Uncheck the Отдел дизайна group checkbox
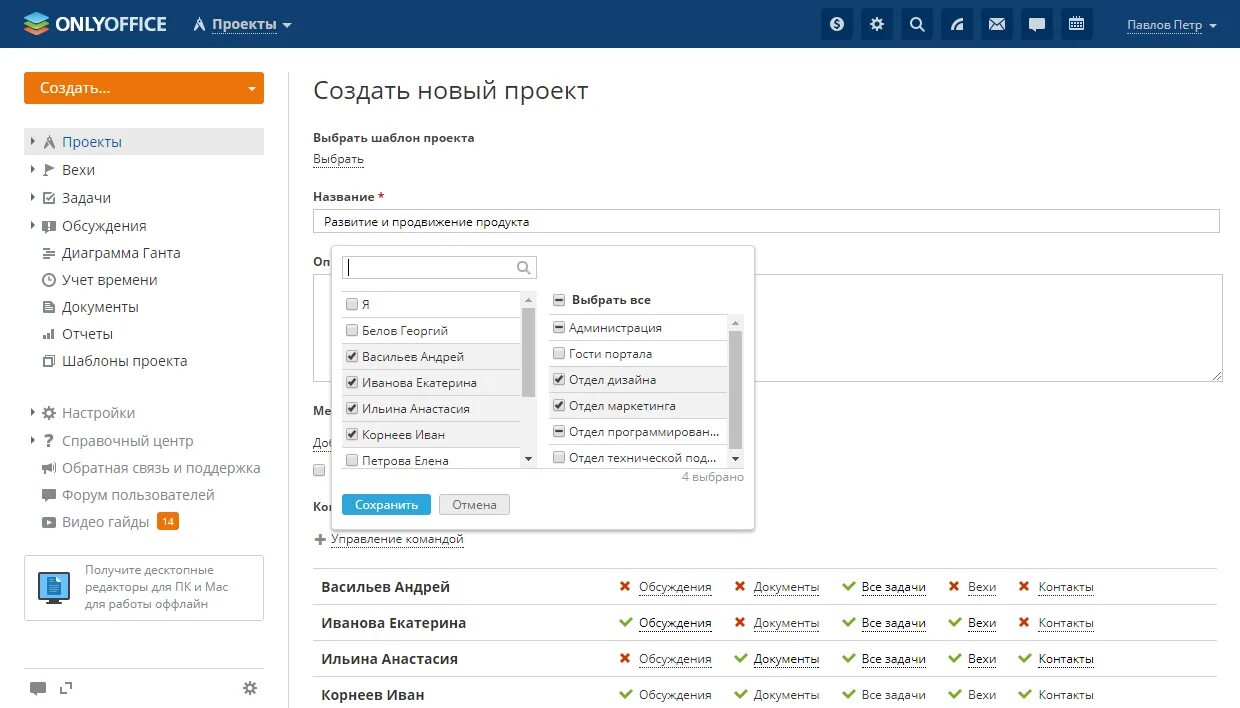 [559, 380]
